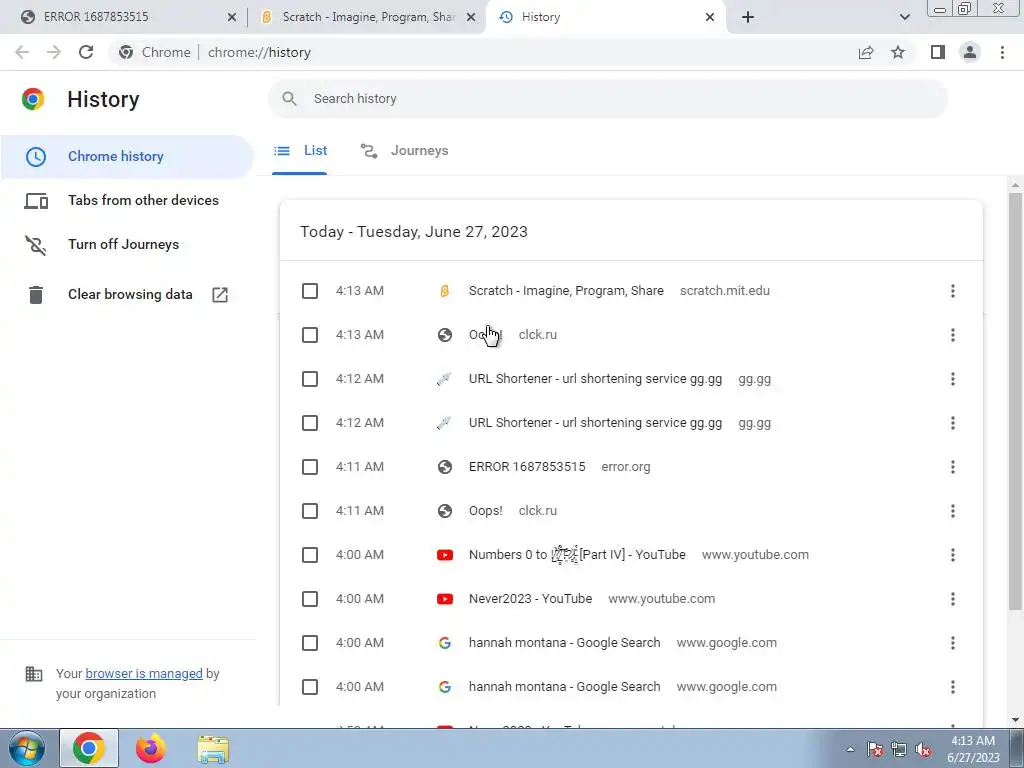Bookmark this page with the star icon
Image resolution: width=1024 pixels, height=768 pixels.
pyautogui.click(x=898, y=52)
